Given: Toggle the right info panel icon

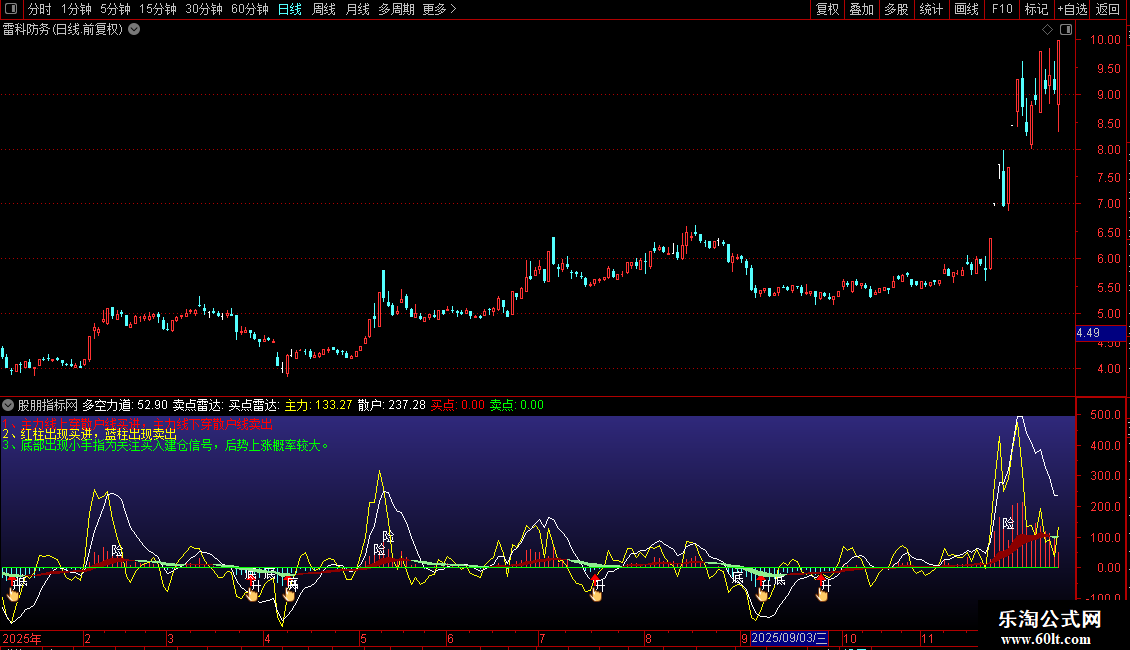Looking at the screenshot, I should tap(1066, 30).
